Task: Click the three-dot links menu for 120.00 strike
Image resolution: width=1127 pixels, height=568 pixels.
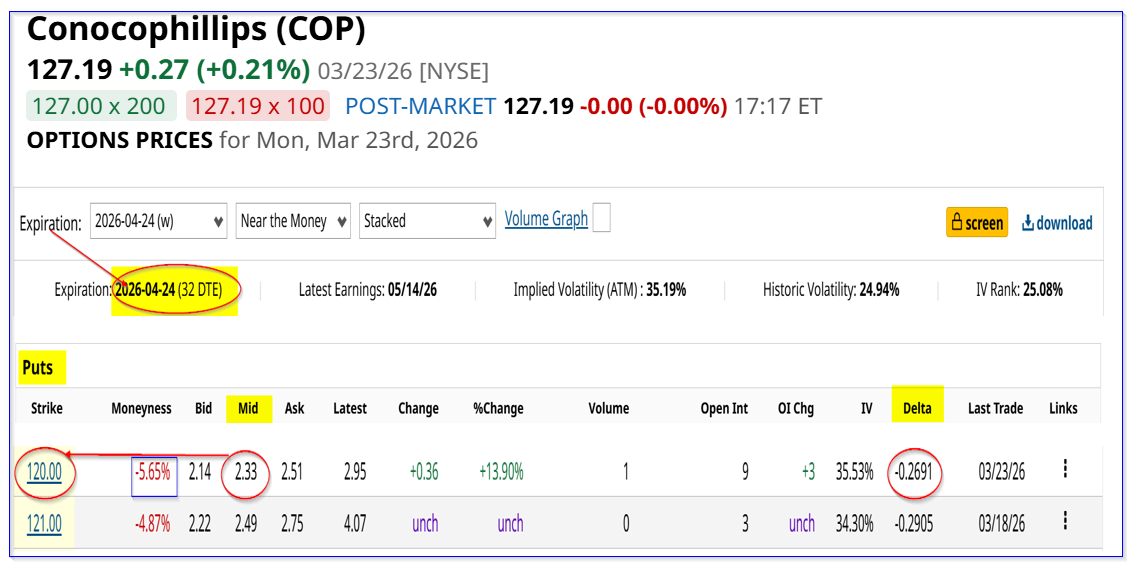Action: (1065, 469)
